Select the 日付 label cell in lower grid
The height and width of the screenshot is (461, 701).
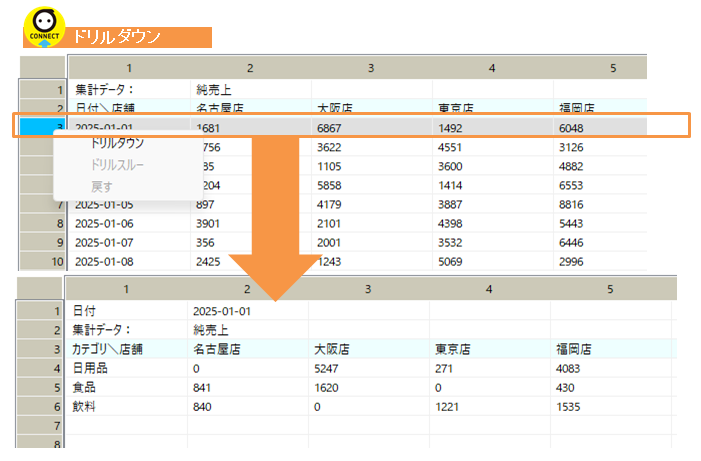(127, 311)
